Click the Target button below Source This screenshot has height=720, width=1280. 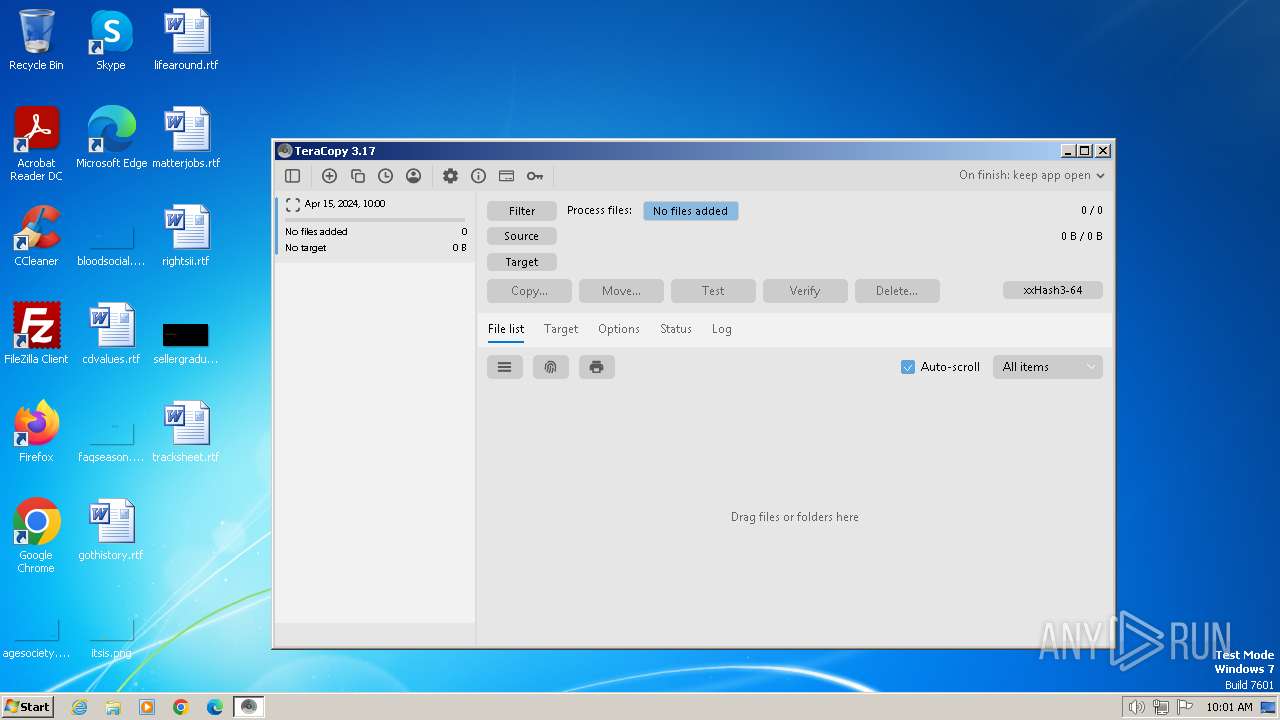pyautogui.click(x=522, y=262)
